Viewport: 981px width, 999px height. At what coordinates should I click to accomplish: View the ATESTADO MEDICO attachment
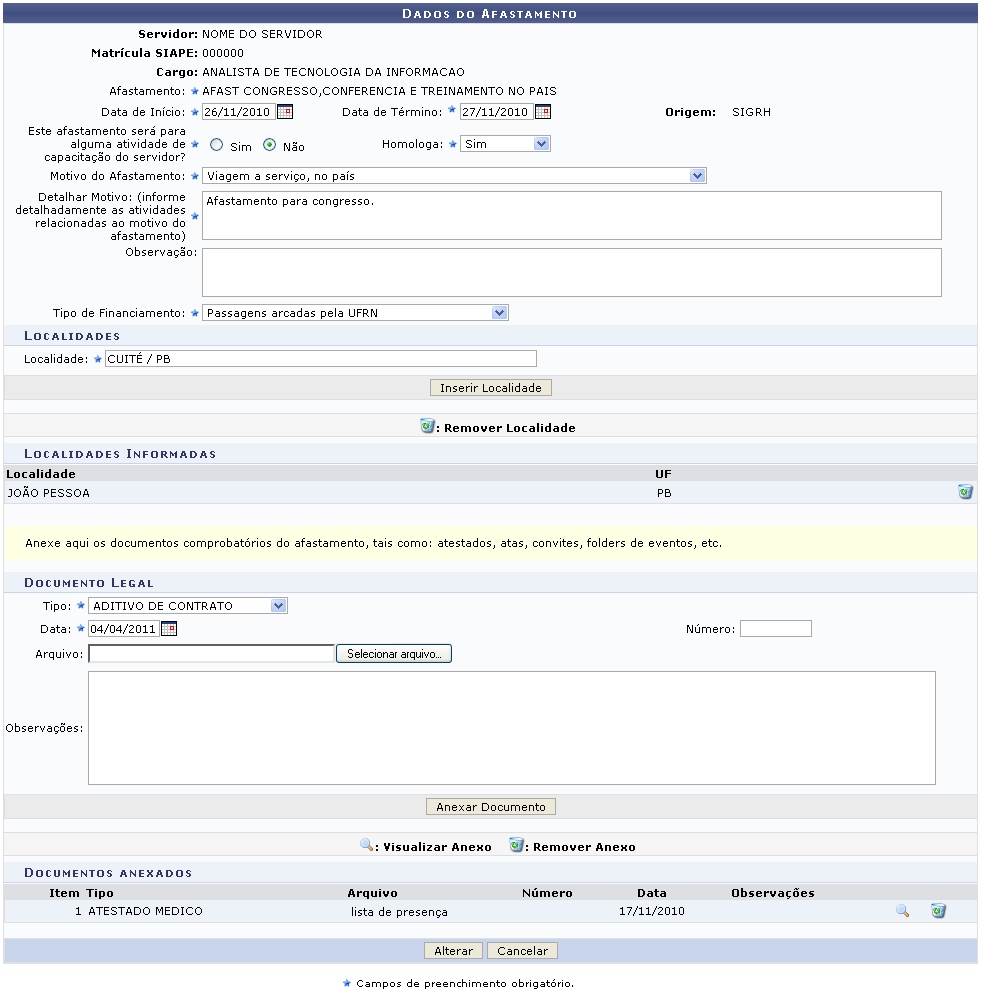[902, 911]
